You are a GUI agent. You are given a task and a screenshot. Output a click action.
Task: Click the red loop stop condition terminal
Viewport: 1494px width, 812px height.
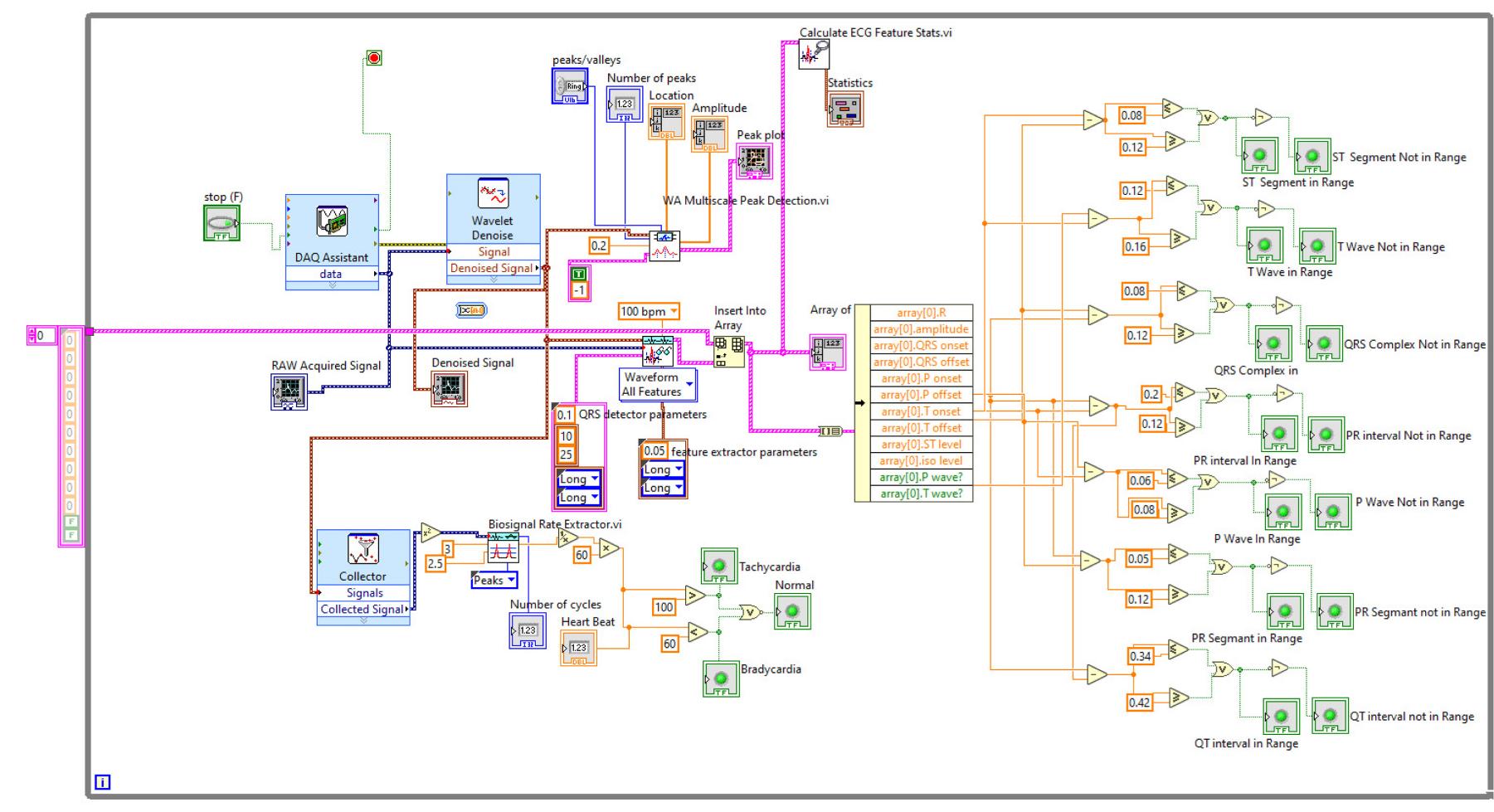tap(374, 58)
